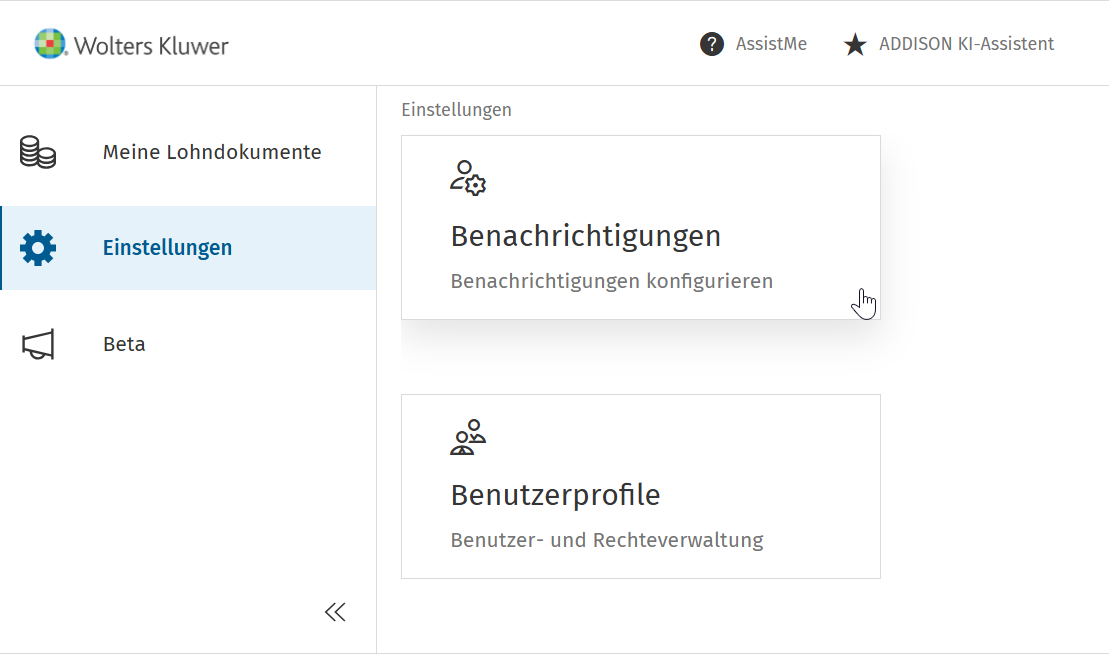Viewport: 1109px width, 658px height.
Task: Open the Beta sidebar entry
Action: tap(124, 345)
